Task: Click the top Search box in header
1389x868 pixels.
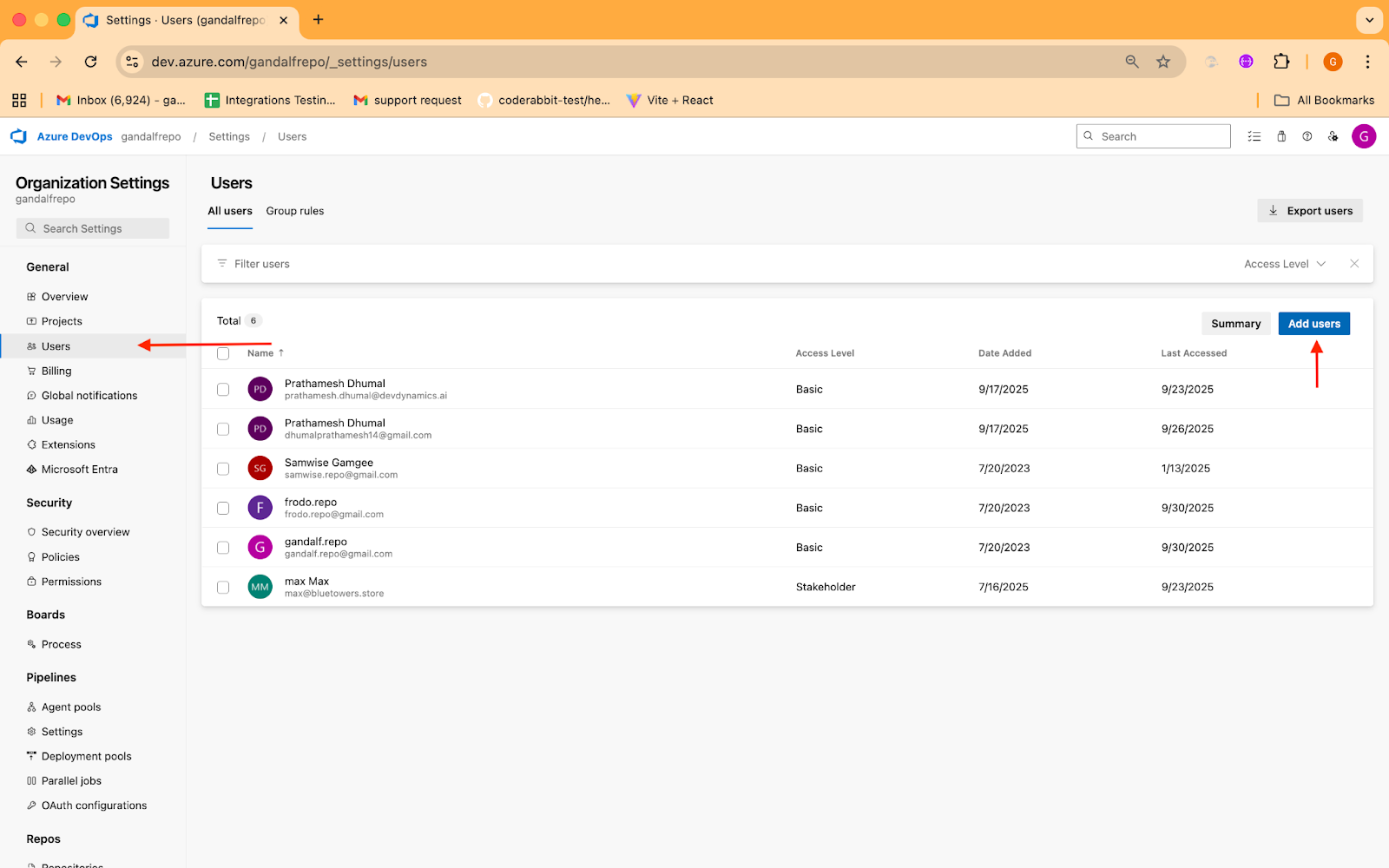Action: 1154,136
